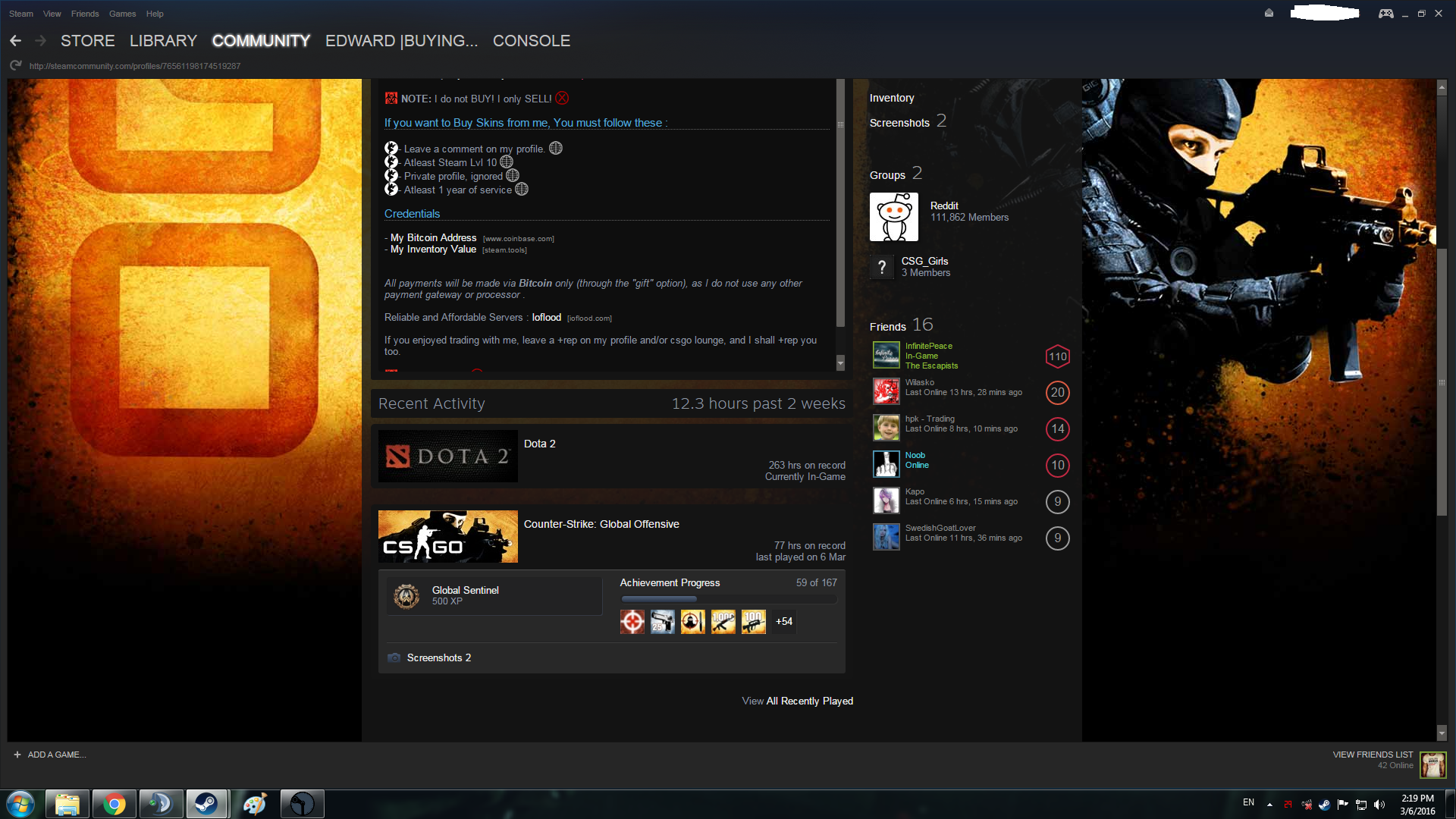
Task: Click the Steam notifications inbox icon
Action: tap(1269, 13)
